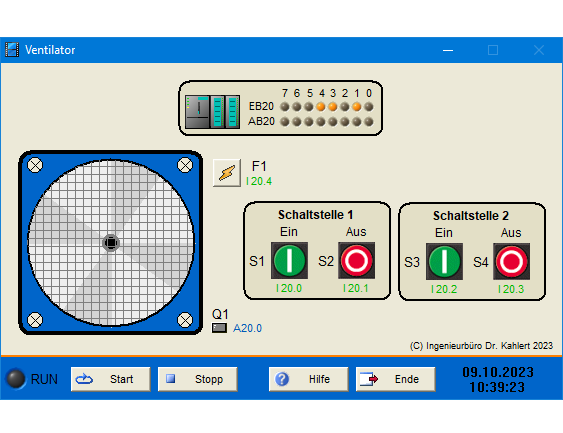563x433 pixels.
Task: Exit via the Ende button
Action: [x=396, y=379]
